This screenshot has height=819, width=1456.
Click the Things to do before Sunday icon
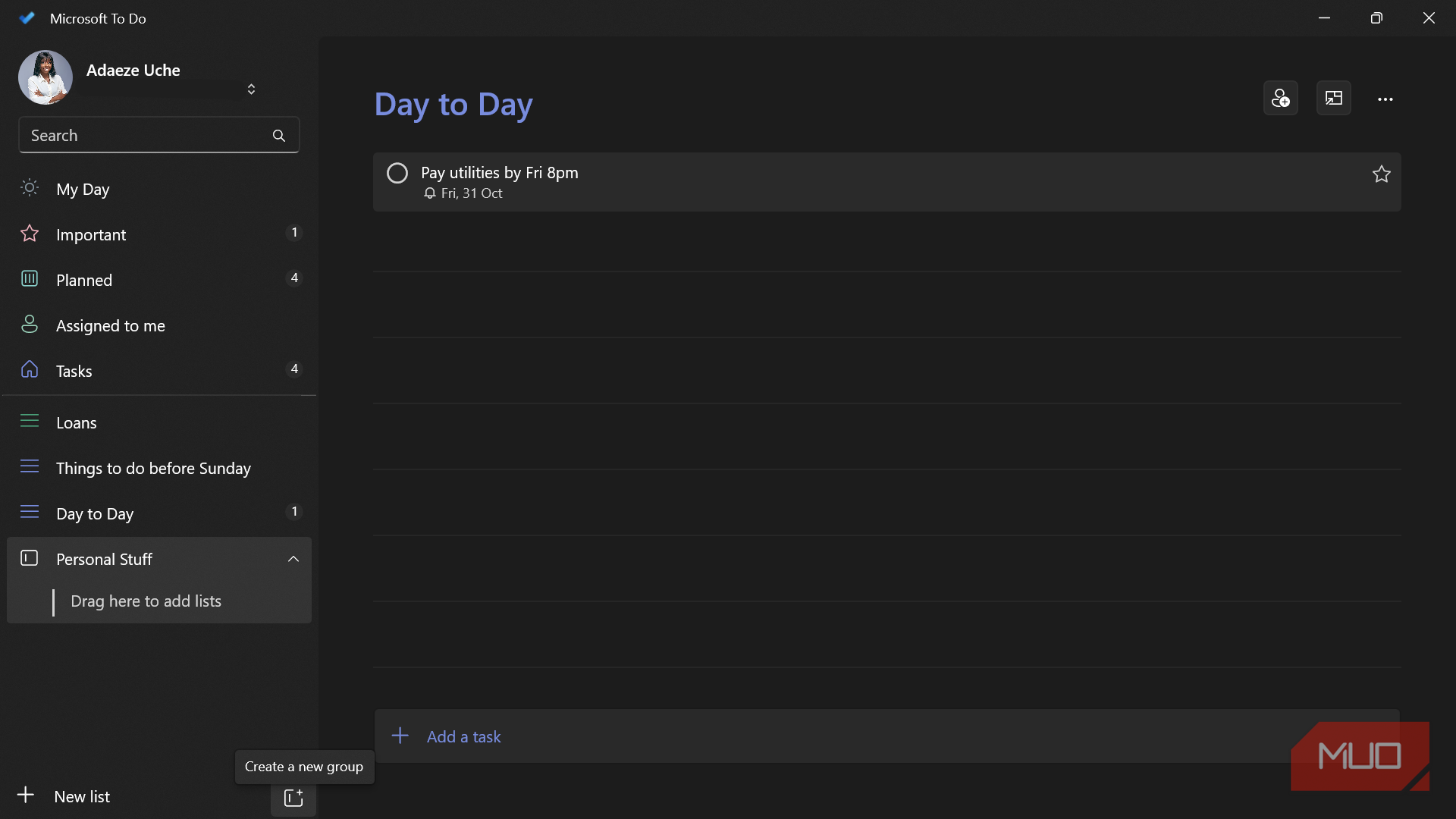30,466
